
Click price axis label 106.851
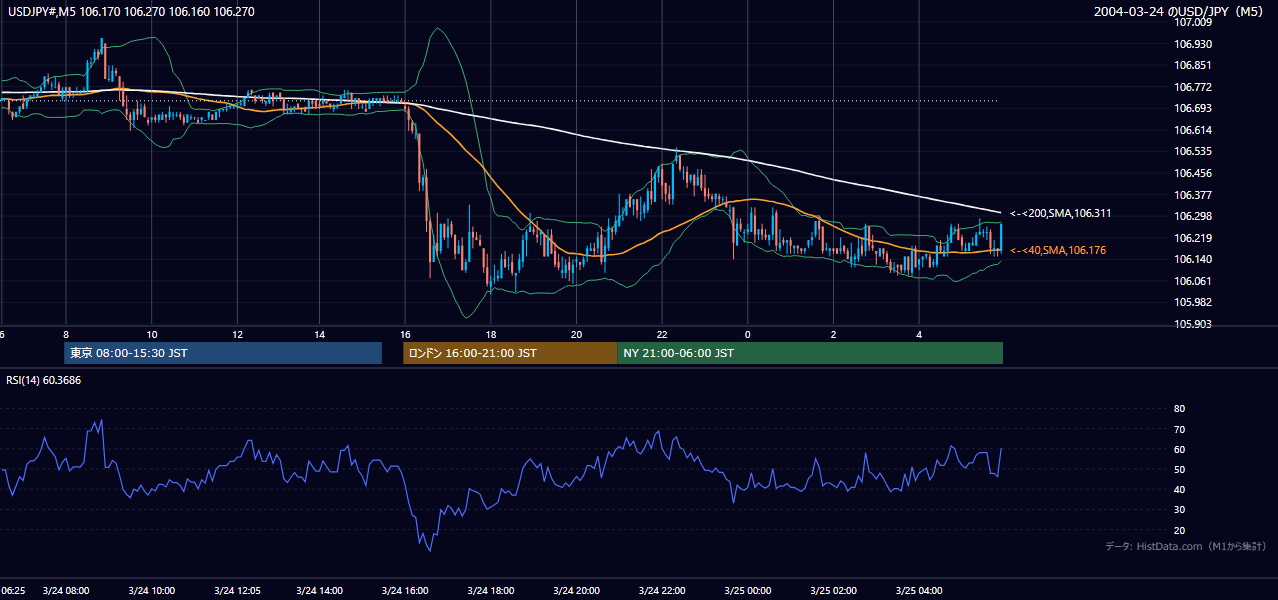pyautogui.click(x=1193, y=65)
